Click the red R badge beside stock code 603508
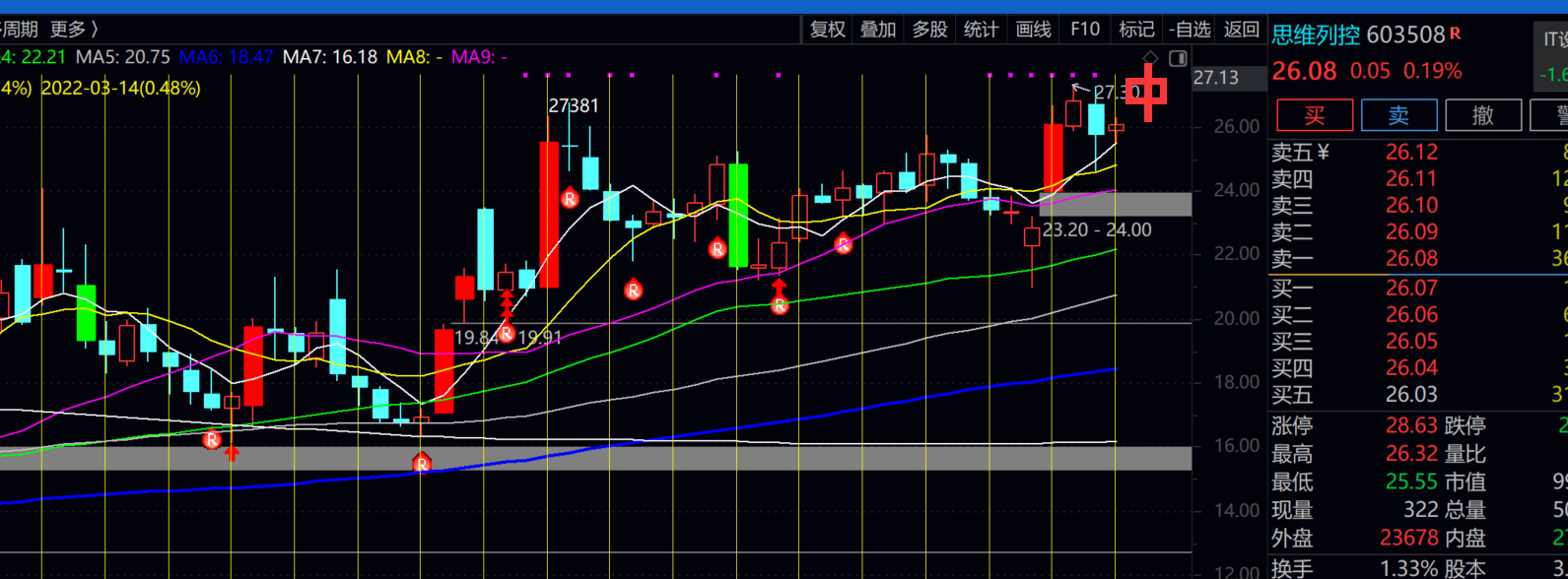 (x=1455, y=33)
